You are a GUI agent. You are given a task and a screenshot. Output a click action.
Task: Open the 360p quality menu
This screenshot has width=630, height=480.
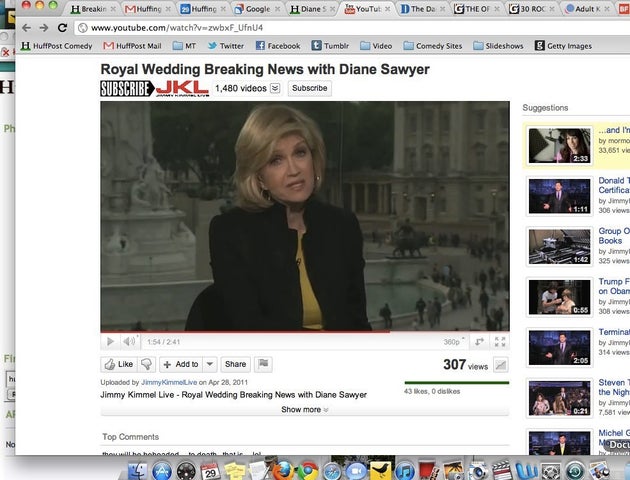454,342
